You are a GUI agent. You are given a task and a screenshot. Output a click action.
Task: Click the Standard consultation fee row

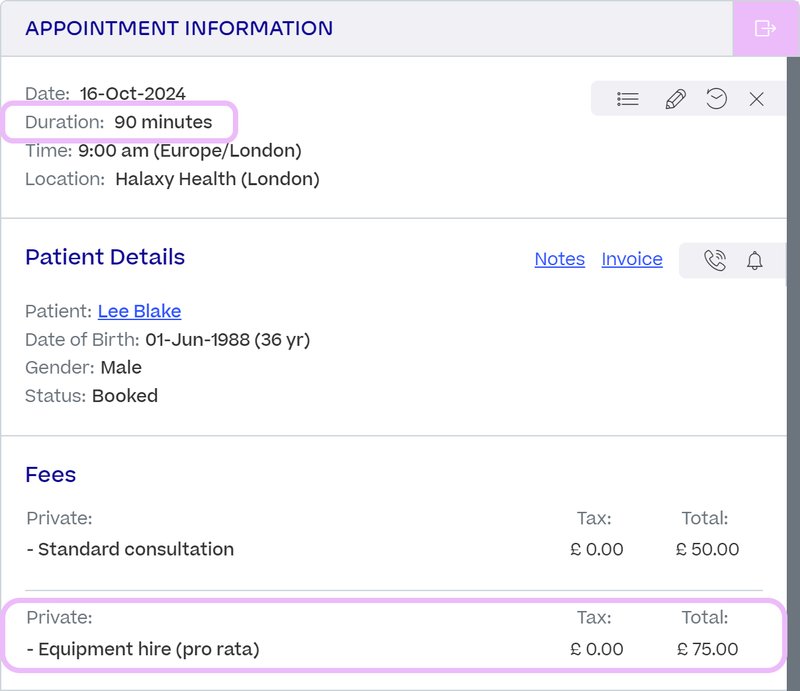(393, 534)
